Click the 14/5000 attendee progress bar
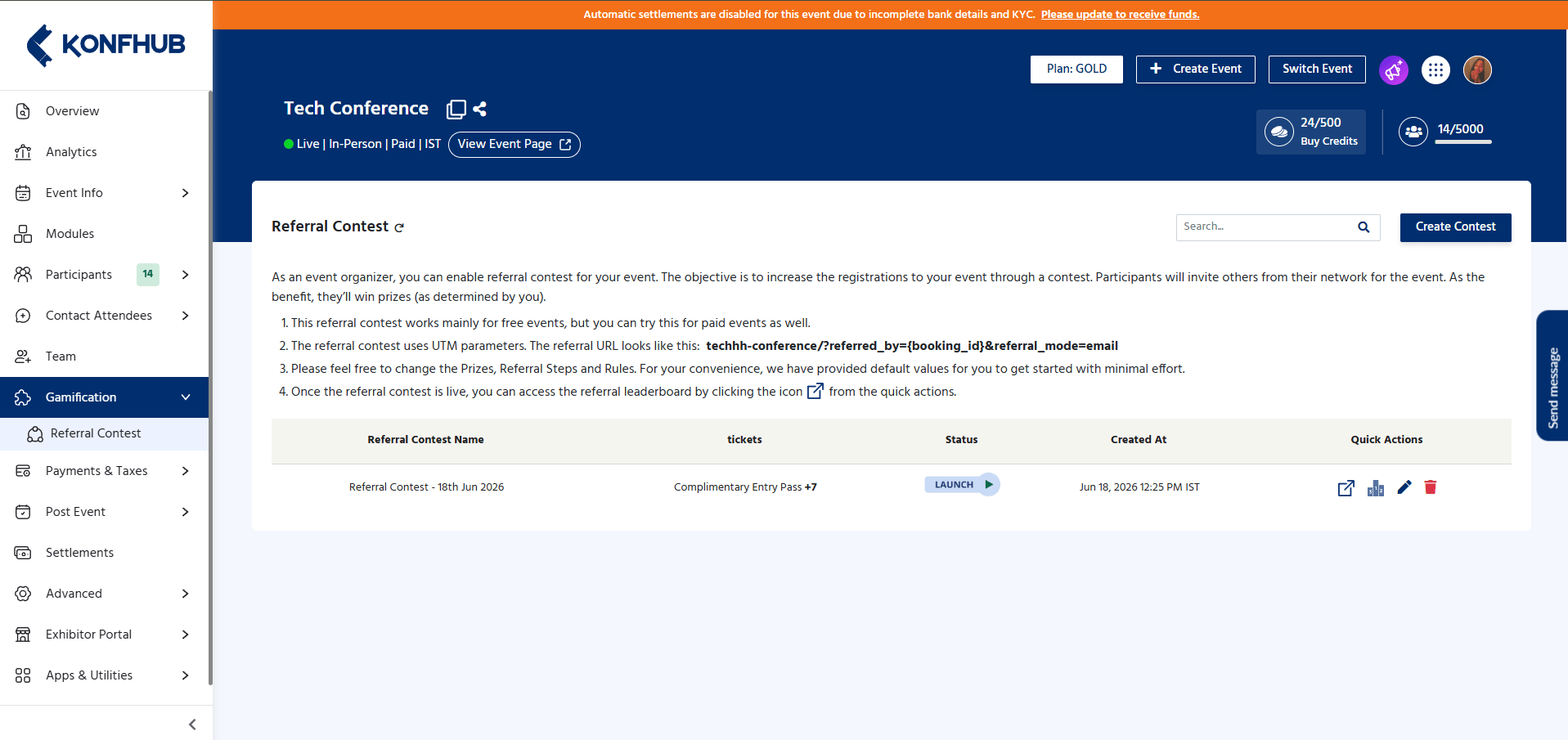Image resolution: width=1568 pixels, height=740 pixels. [1463, 142]
